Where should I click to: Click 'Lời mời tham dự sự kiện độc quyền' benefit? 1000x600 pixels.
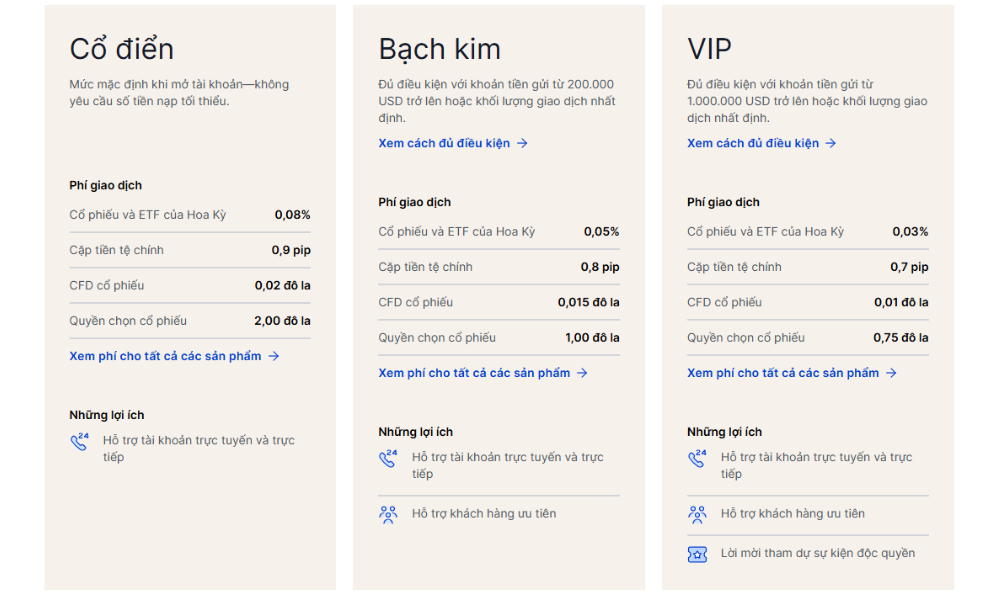[817, 553]
